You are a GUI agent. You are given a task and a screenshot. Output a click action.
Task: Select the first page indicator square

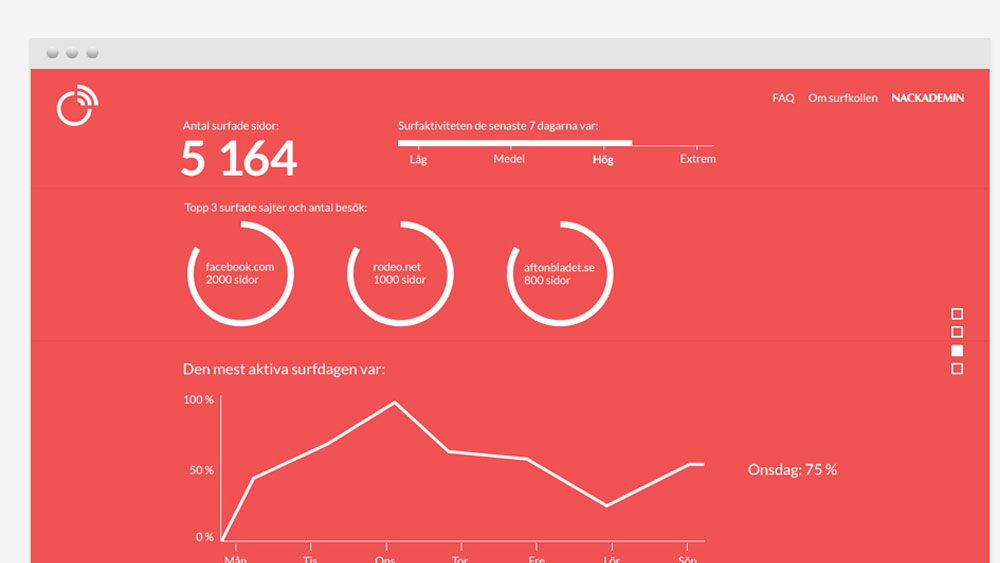click(957, 314)
